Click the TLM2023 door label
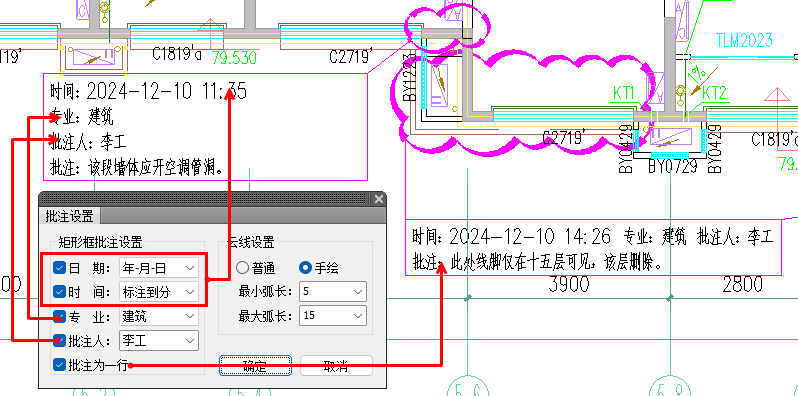Viewport: 798px width, 396px height. 744,40
